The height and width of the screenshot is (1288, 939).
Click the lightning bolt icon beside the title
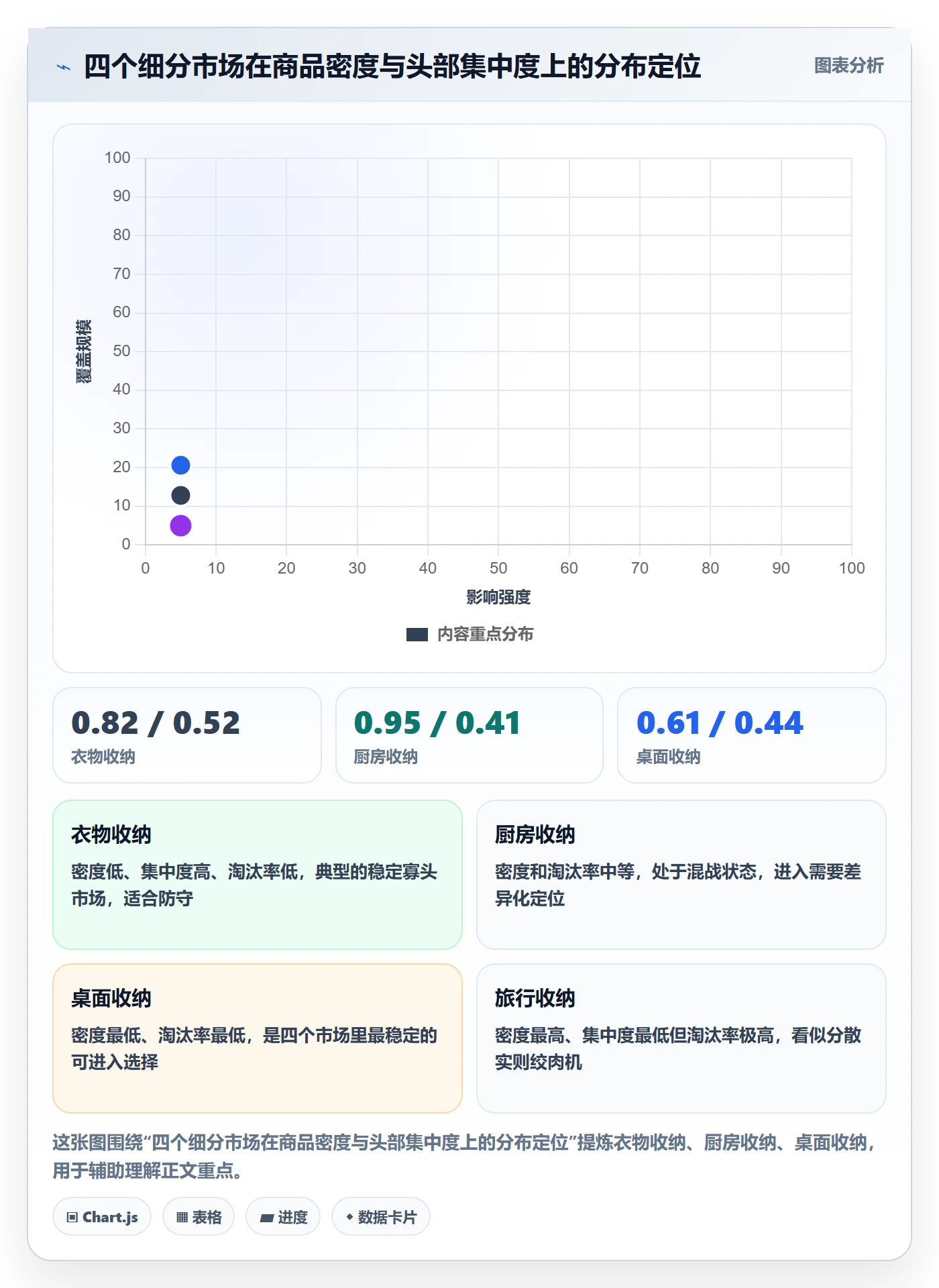tap(64, 67)
